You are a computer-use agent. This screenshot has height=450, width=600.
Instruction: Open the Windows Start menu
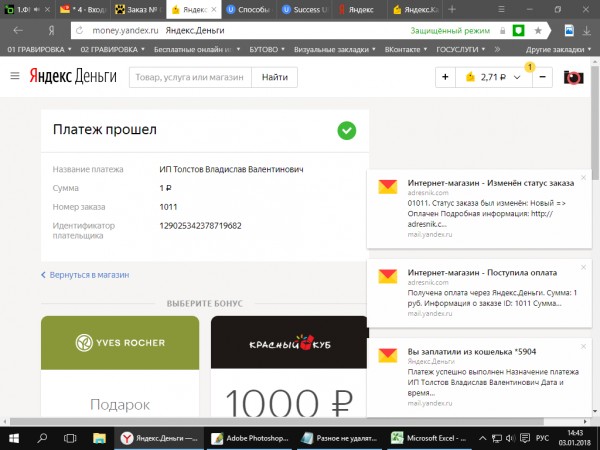[14, 438]
